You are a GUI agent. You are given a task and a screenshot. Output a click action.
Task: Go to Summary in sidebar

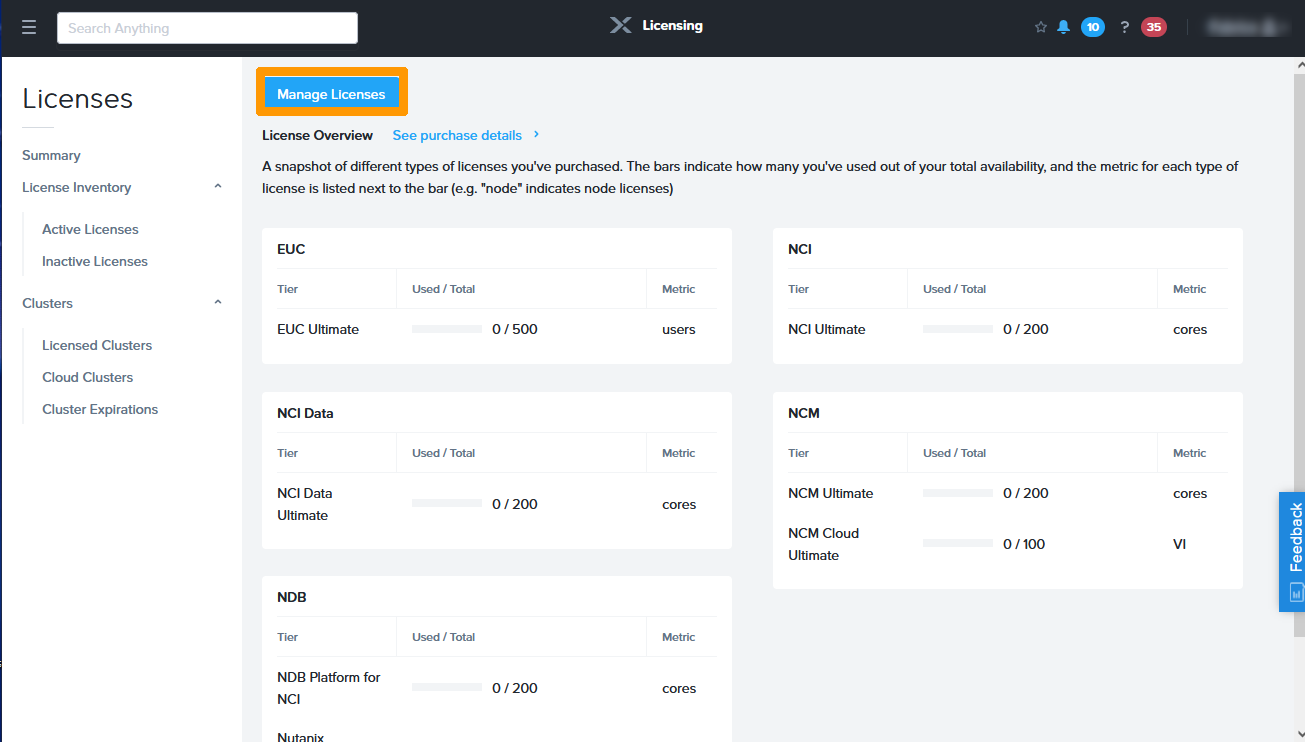tap(51, 155)
